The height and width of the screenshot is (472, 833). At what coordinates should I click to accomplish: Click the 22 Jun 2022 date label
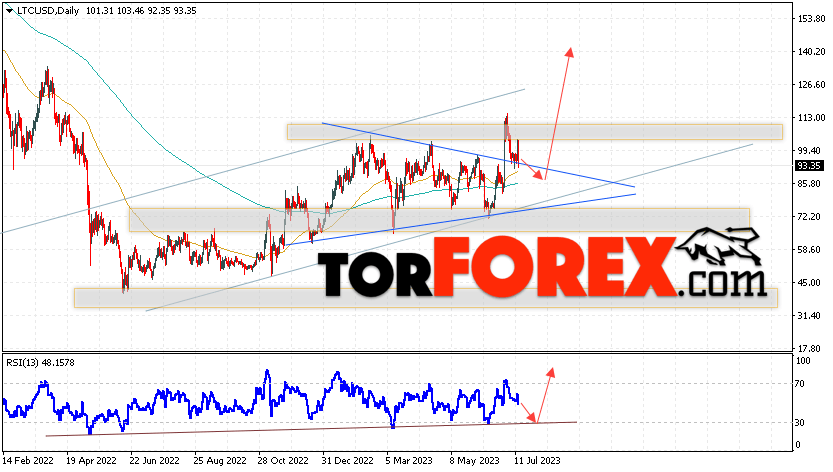point(155,460)
